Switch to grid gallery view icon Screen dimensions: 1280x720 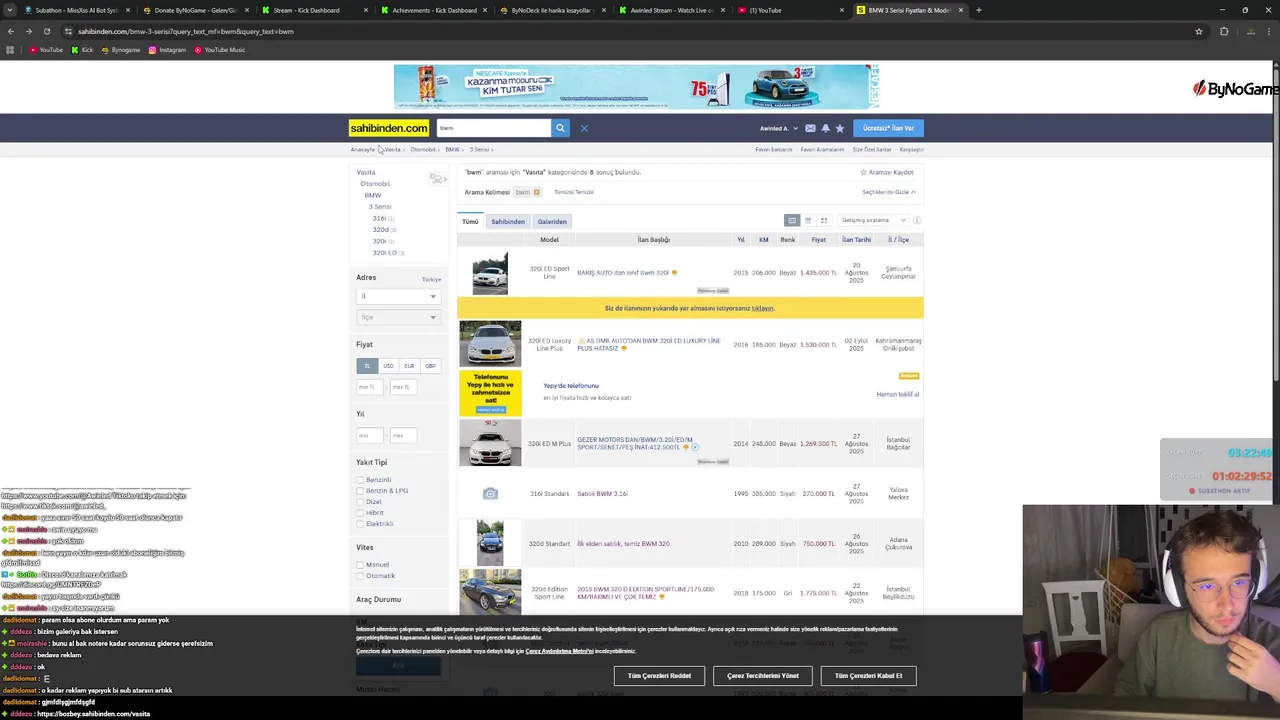coord(824,220)
